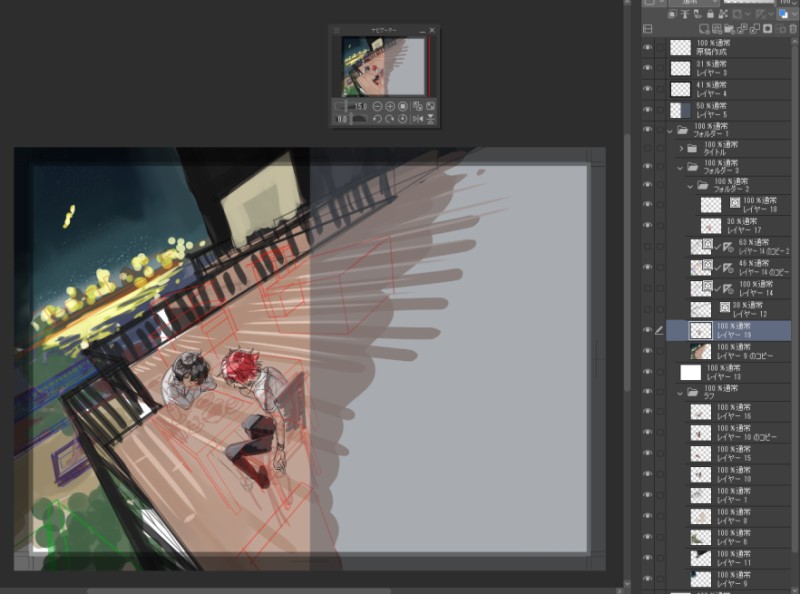Image resolution: width=800 pixels, height=594 pixels.
Task: Collapse フォルダー 2 folder
Action: pos(690,186)
